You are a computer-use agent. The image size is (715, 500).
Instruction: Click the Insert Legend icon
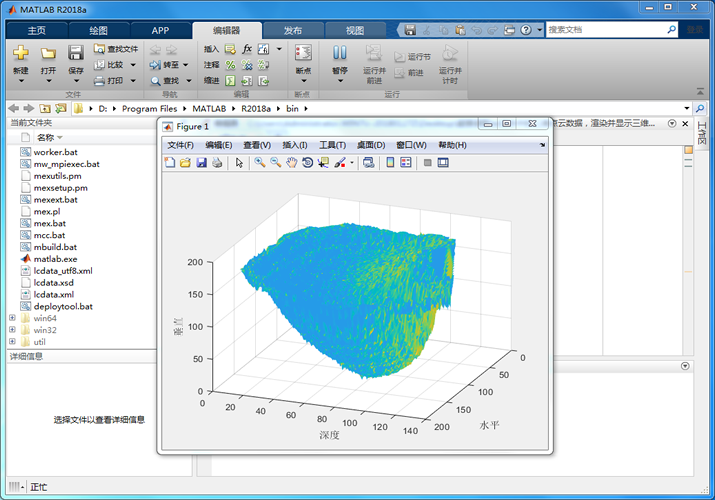(406, 163)
